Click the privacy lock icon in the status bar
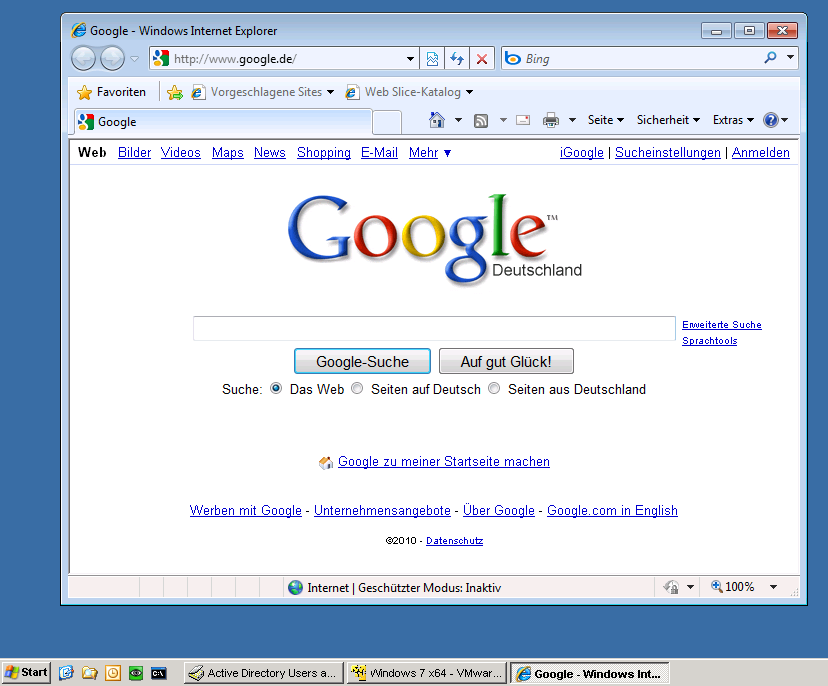The width and height of the screenshot is (828, 686). 672,587
